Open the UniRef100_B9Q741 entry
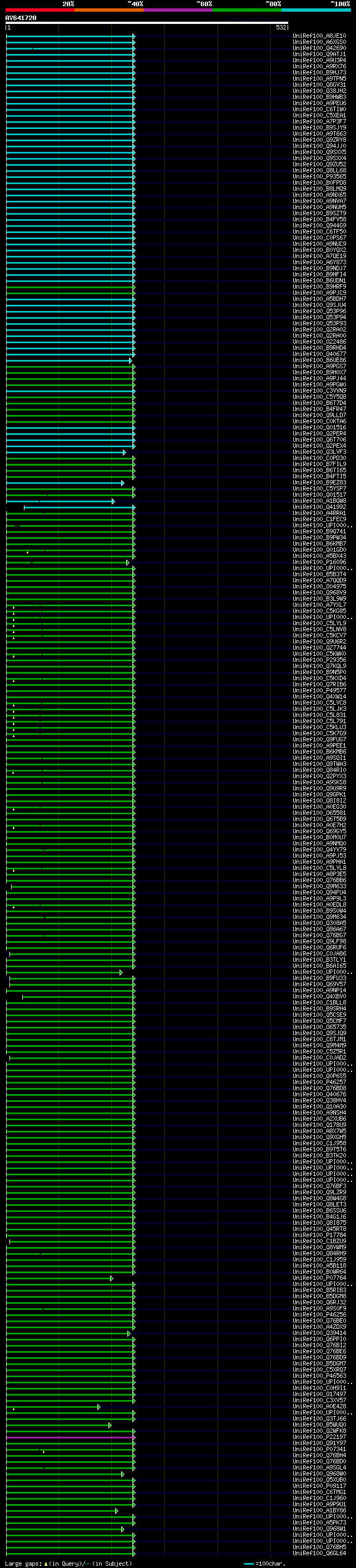The width and height of the screenshot is (356, 1568). coord(319,531)
